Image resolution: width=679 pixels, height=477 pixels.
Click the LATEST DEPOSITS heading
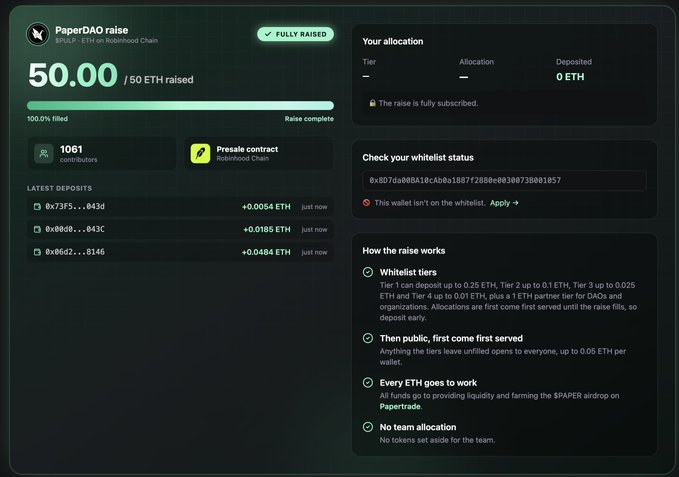[59, 188]
